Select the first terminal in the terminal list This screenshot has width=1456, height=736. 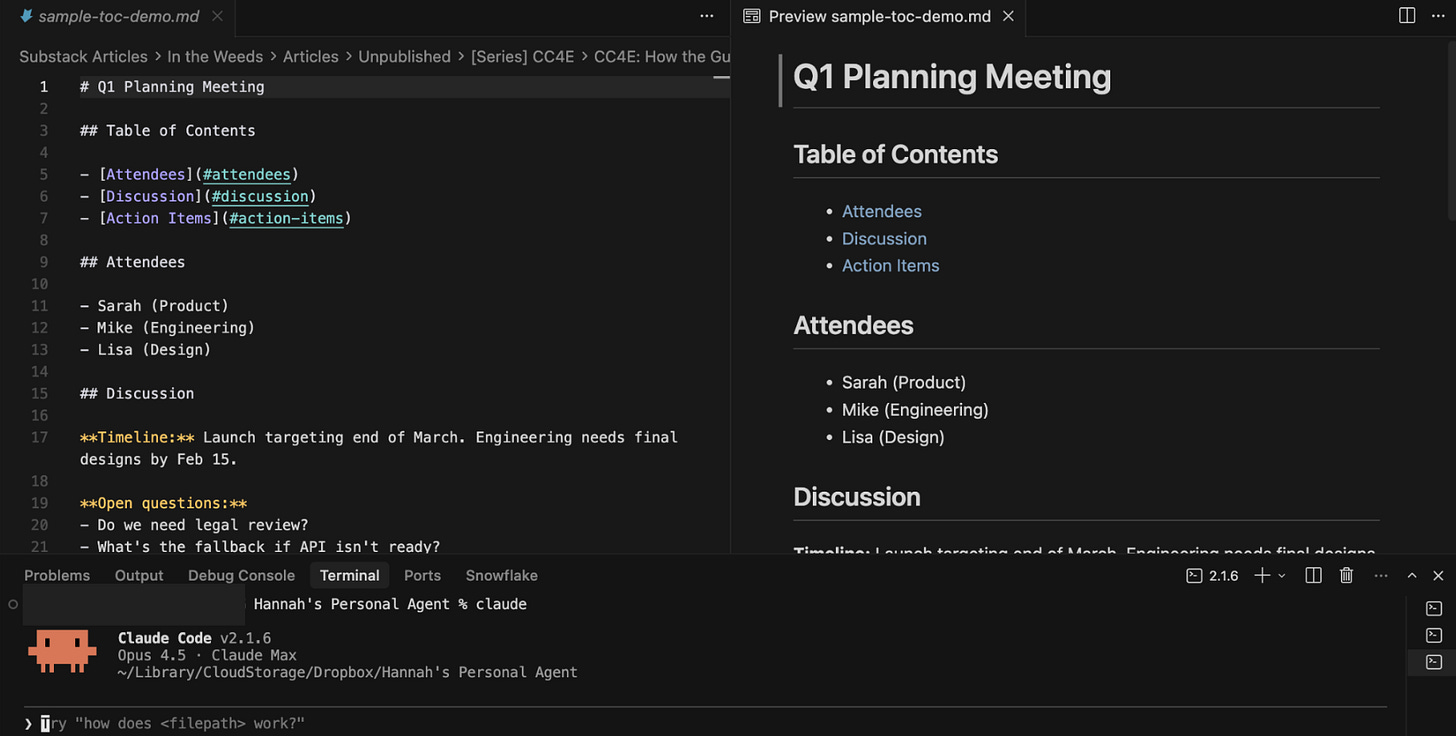[x=1434, y=608]
